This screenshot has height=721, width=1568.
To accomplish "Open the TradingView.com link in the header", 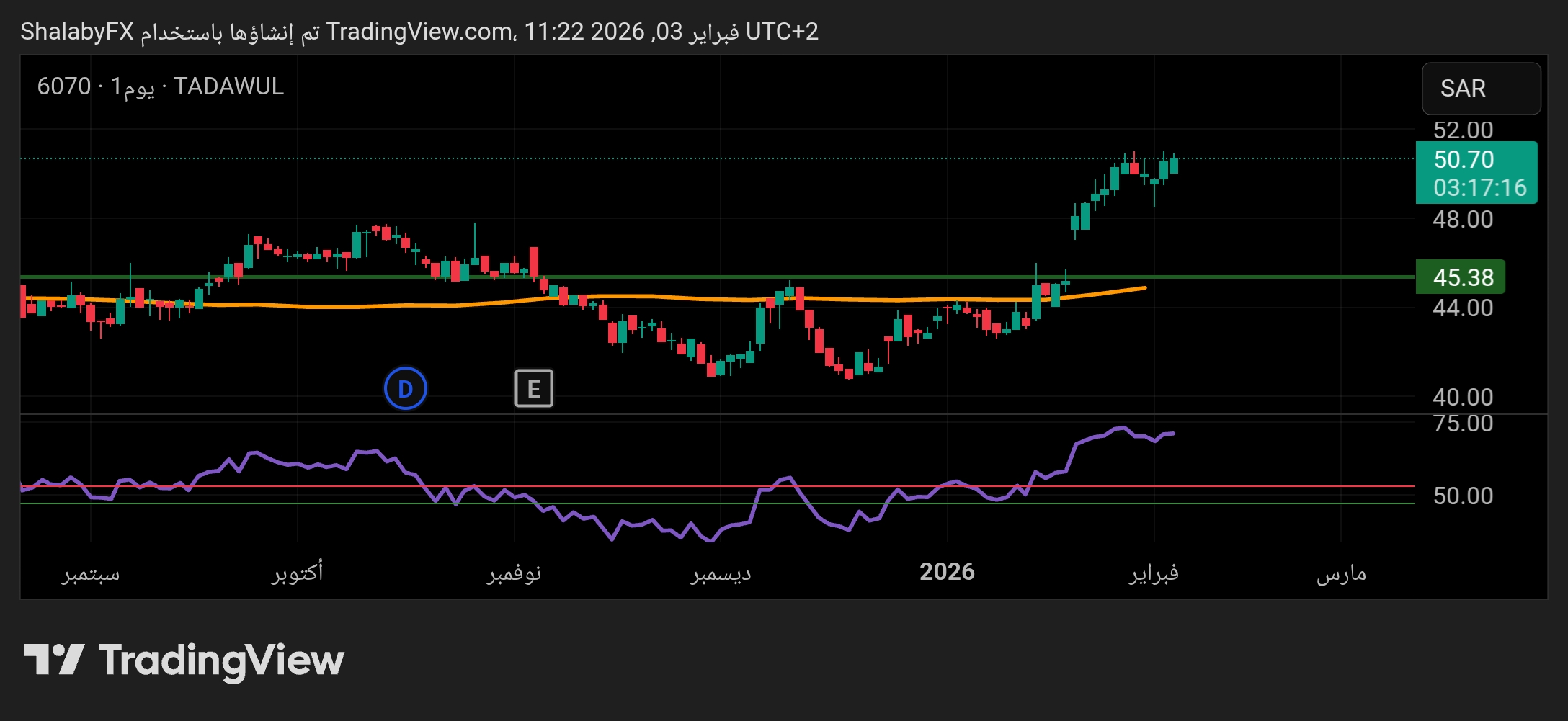I will click(419, 32).
